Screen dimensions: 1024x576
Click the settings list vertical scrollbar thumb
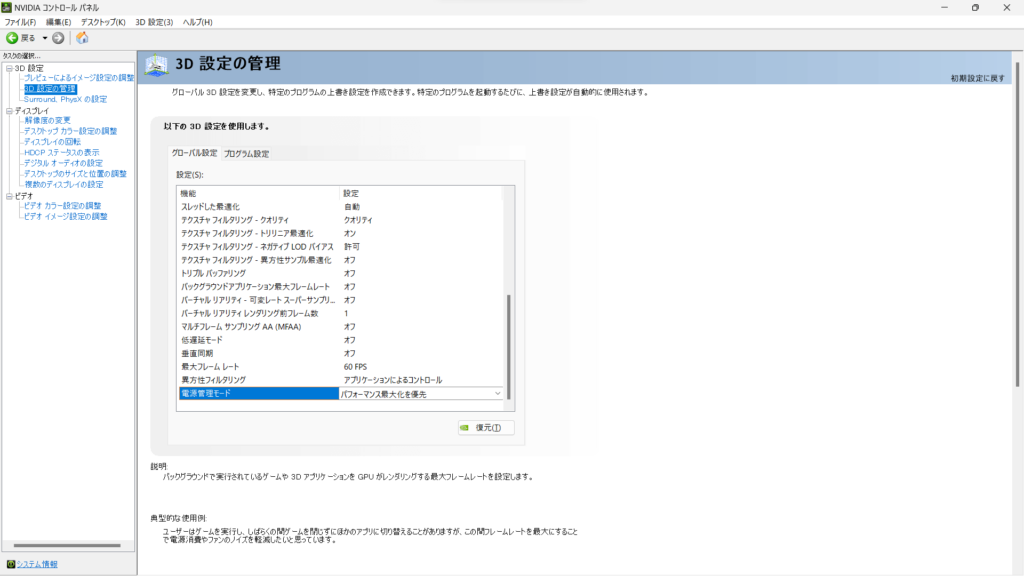[509, 347]
